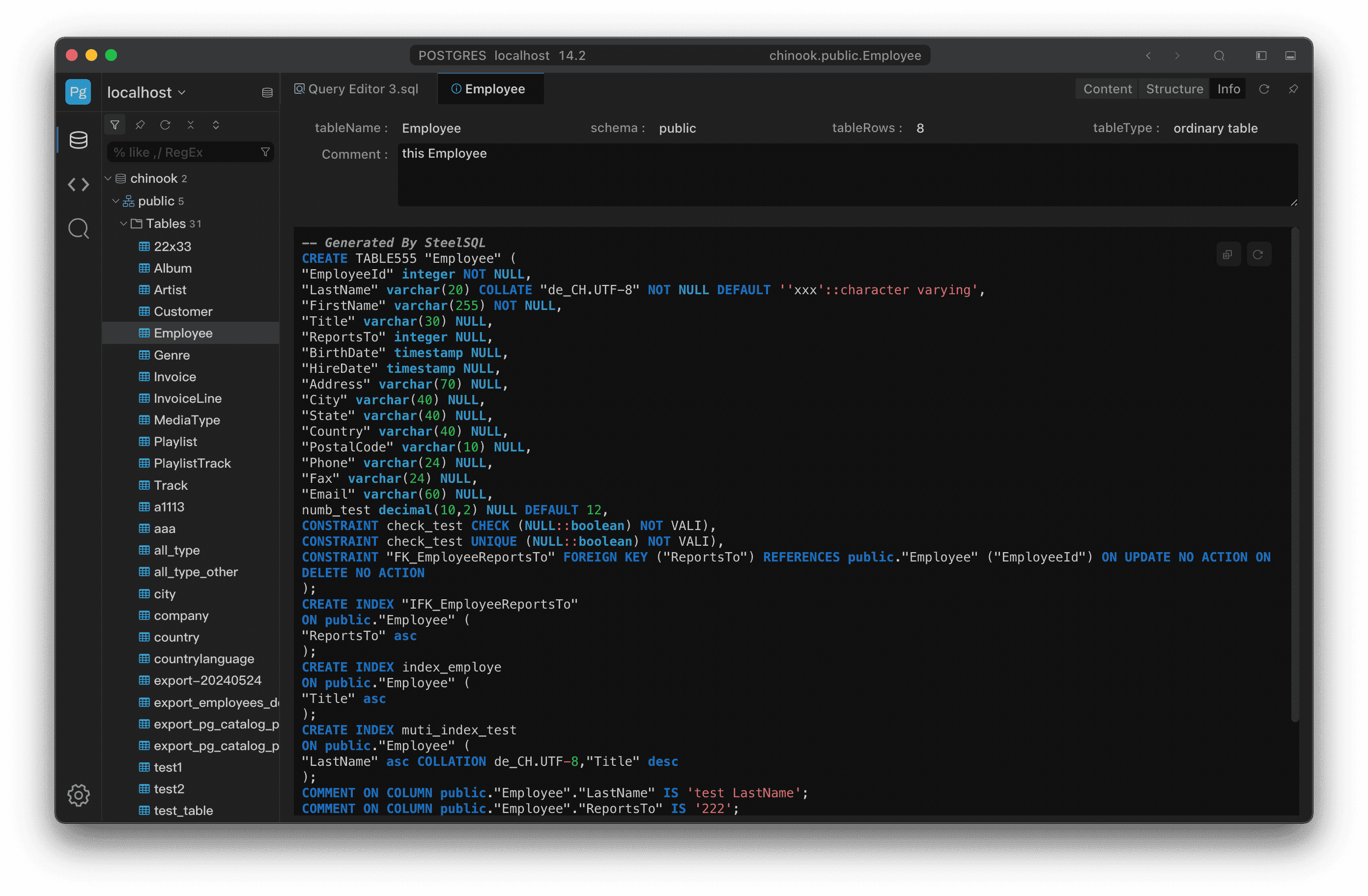This screenshot has width=1368, height=896.
Task: Click the database icon beside localhost
Action: (267, 92)
